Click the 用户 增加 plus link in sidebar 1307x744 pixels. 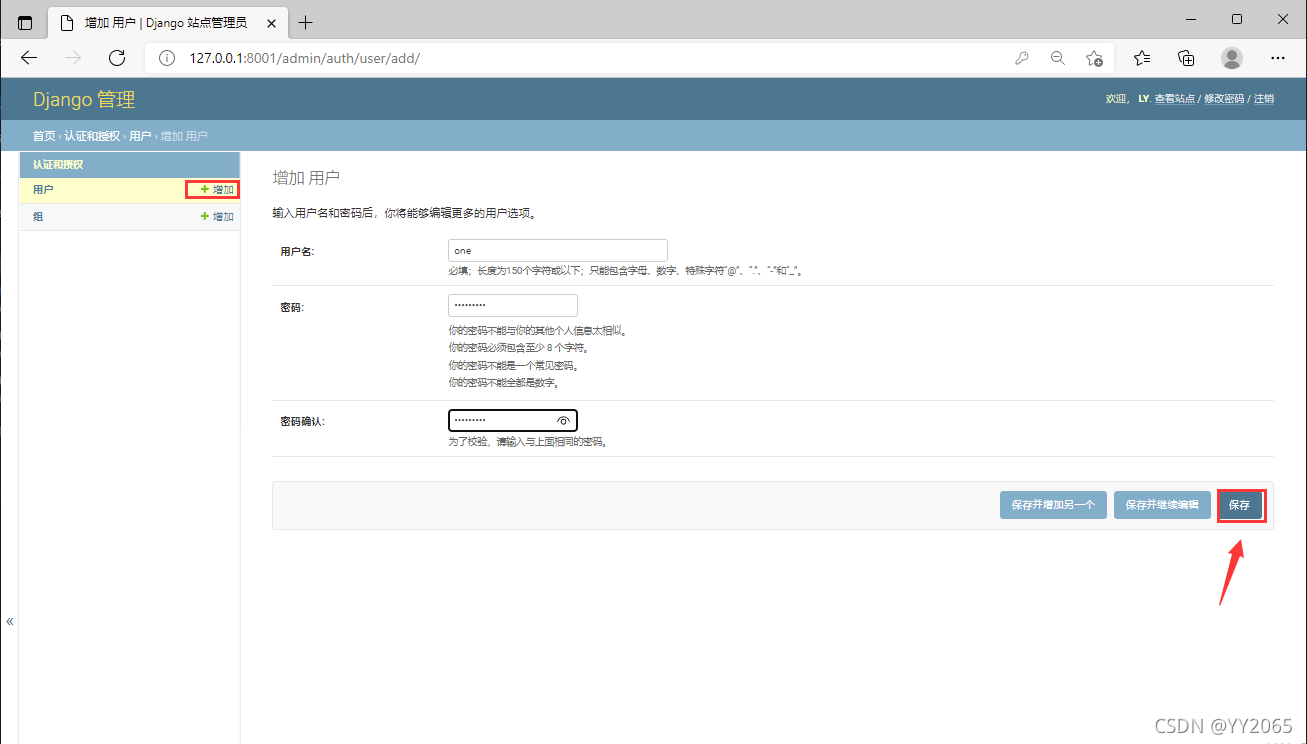tap(217, 189)
